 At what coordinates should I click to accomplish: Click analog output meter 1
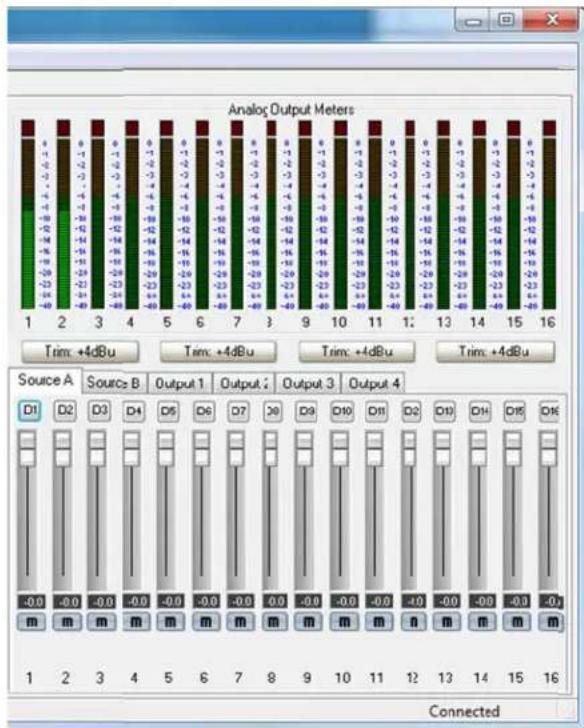pos(28,214)
